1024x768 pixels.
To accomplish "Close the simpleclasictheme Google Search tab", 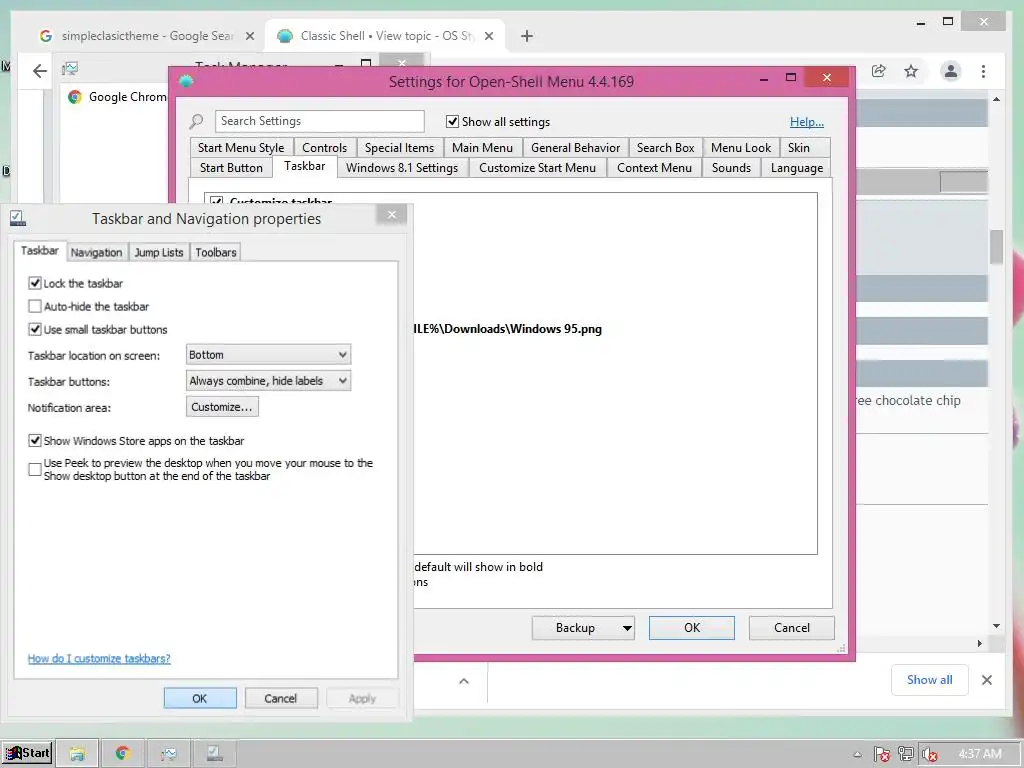I will tap(249, 36).
